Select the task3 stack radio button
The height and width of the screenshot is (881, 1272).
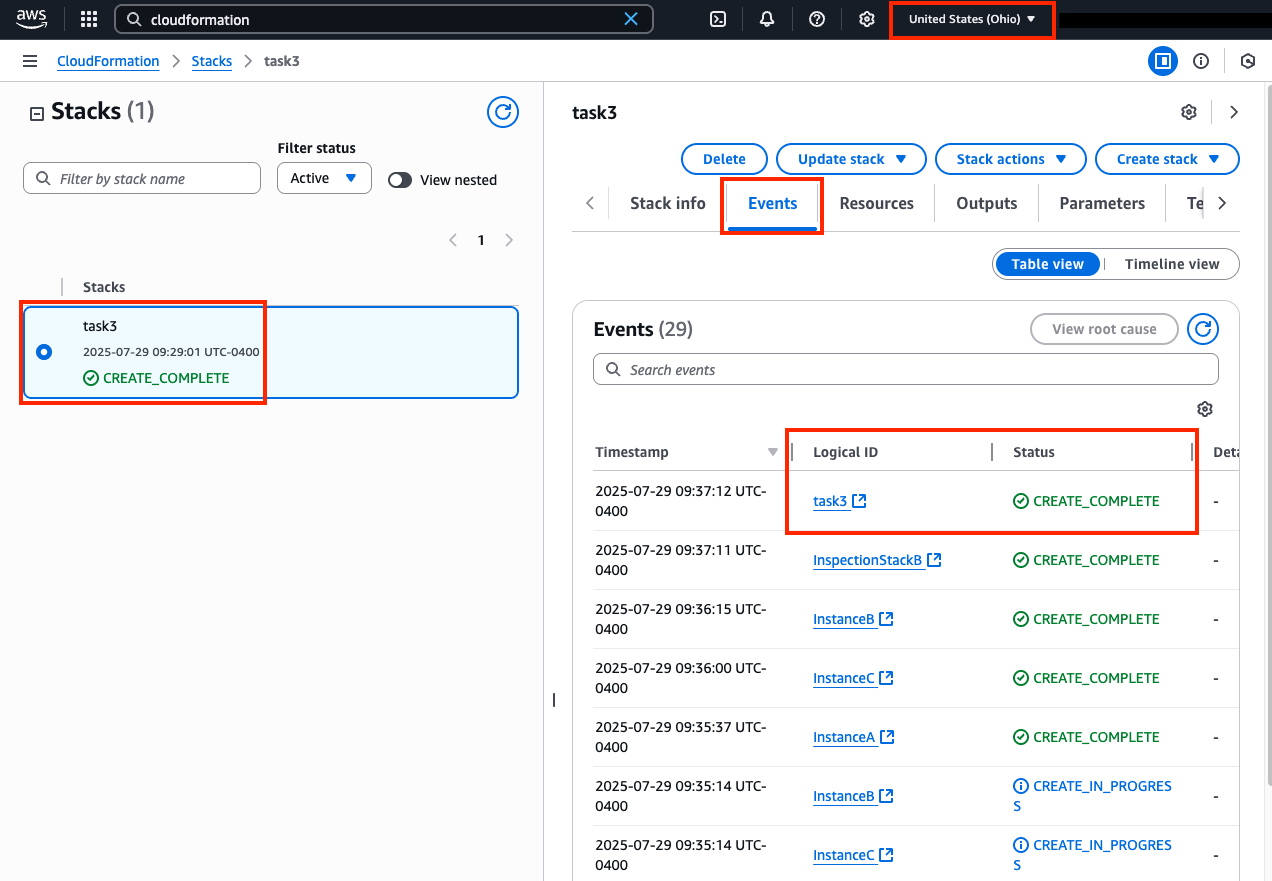pyautogui.click(x=44, y=352)
